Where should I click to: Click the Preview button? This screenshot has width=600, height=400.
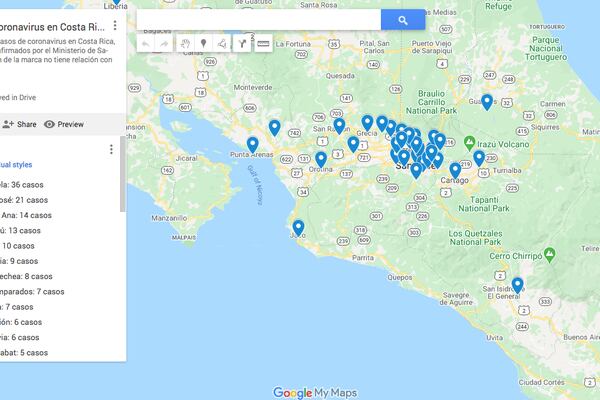64,124
